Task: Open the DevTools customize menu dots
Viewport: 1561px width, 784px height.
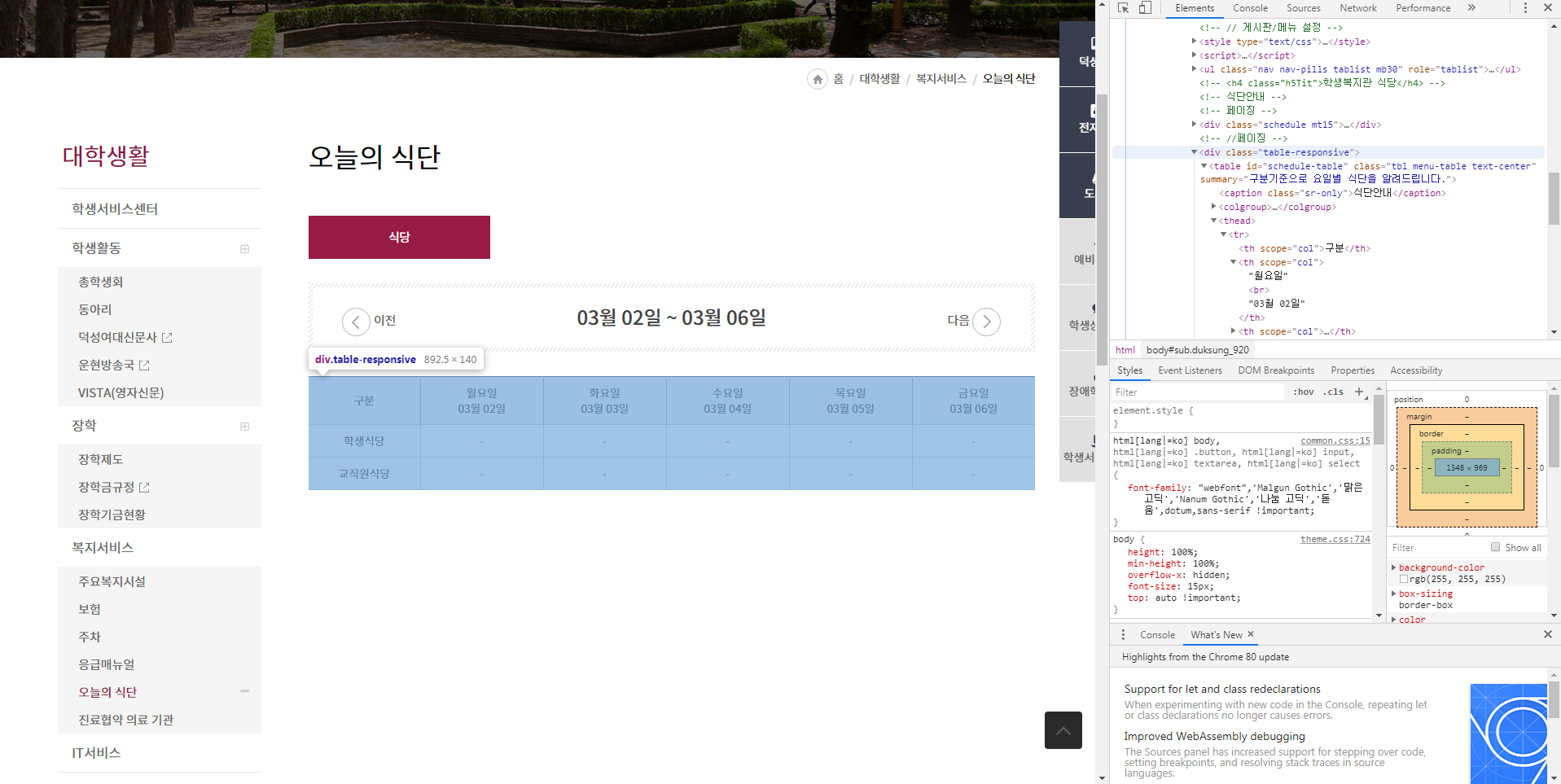Action: (1525, 8)
